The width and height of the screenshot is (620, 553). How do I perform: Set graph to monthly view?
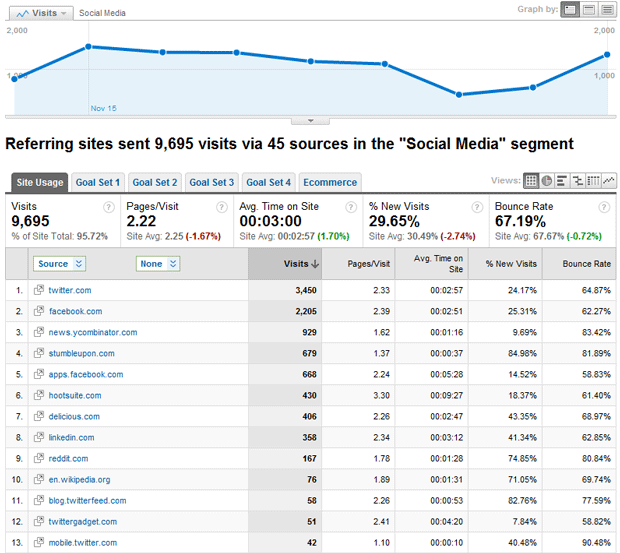[606, 10]
